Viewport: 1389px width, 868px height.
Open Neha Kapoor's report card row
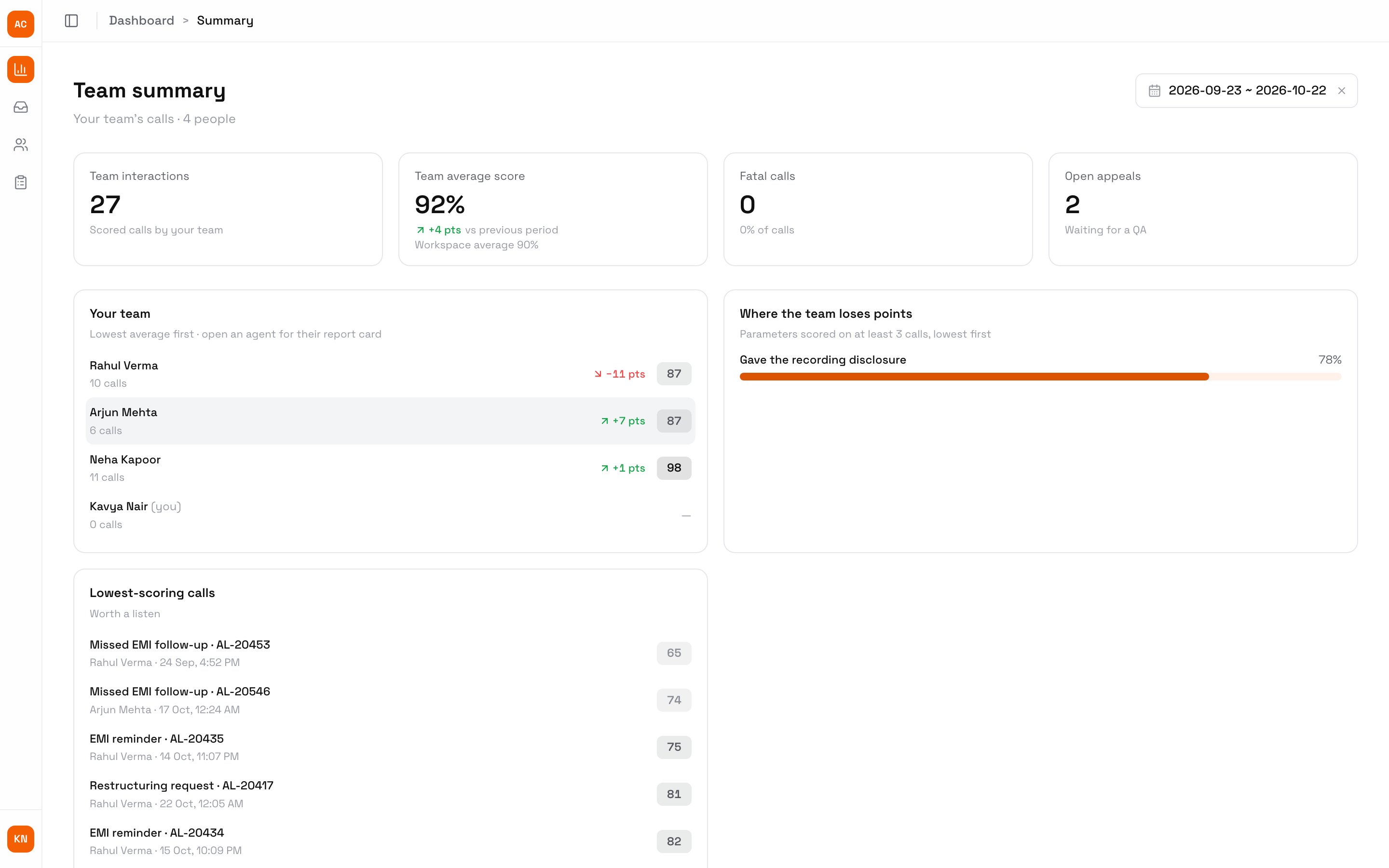point(390,468)
